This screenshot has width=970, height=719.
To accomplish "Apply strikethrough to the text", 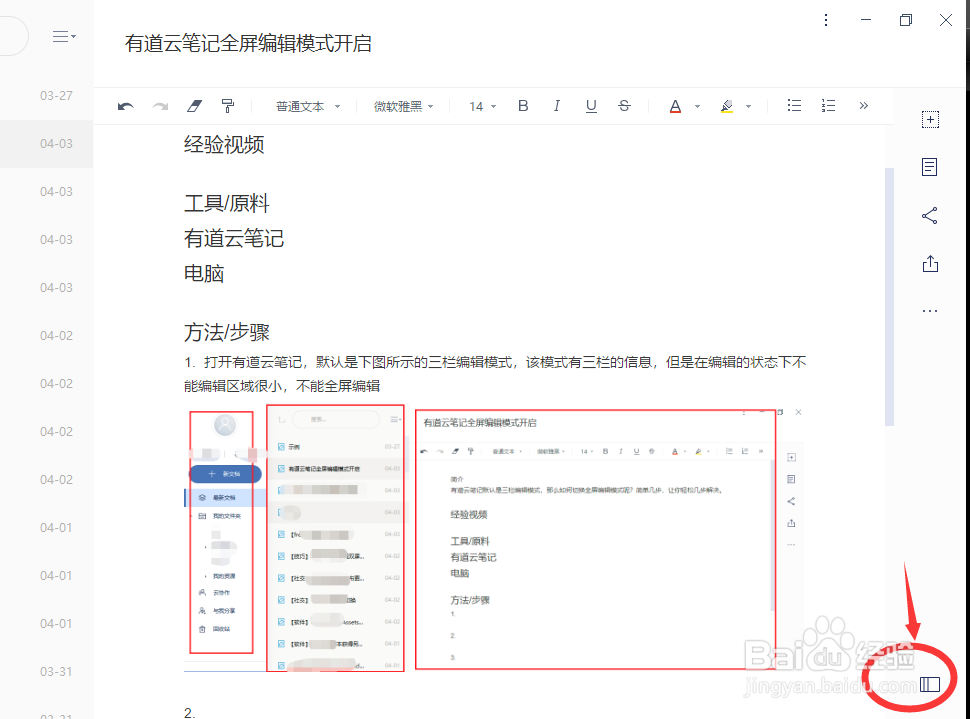I will (624, 105).
